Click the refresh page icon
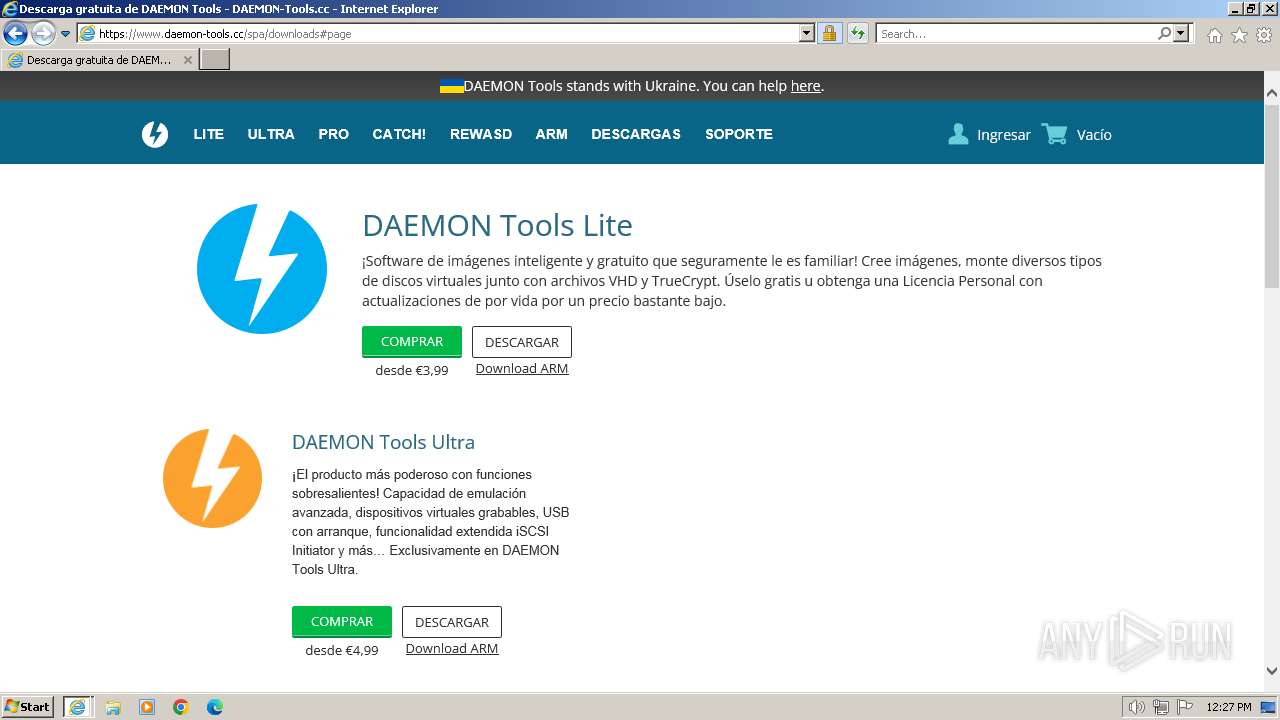1280x720 pixels. tap(857, 33)
